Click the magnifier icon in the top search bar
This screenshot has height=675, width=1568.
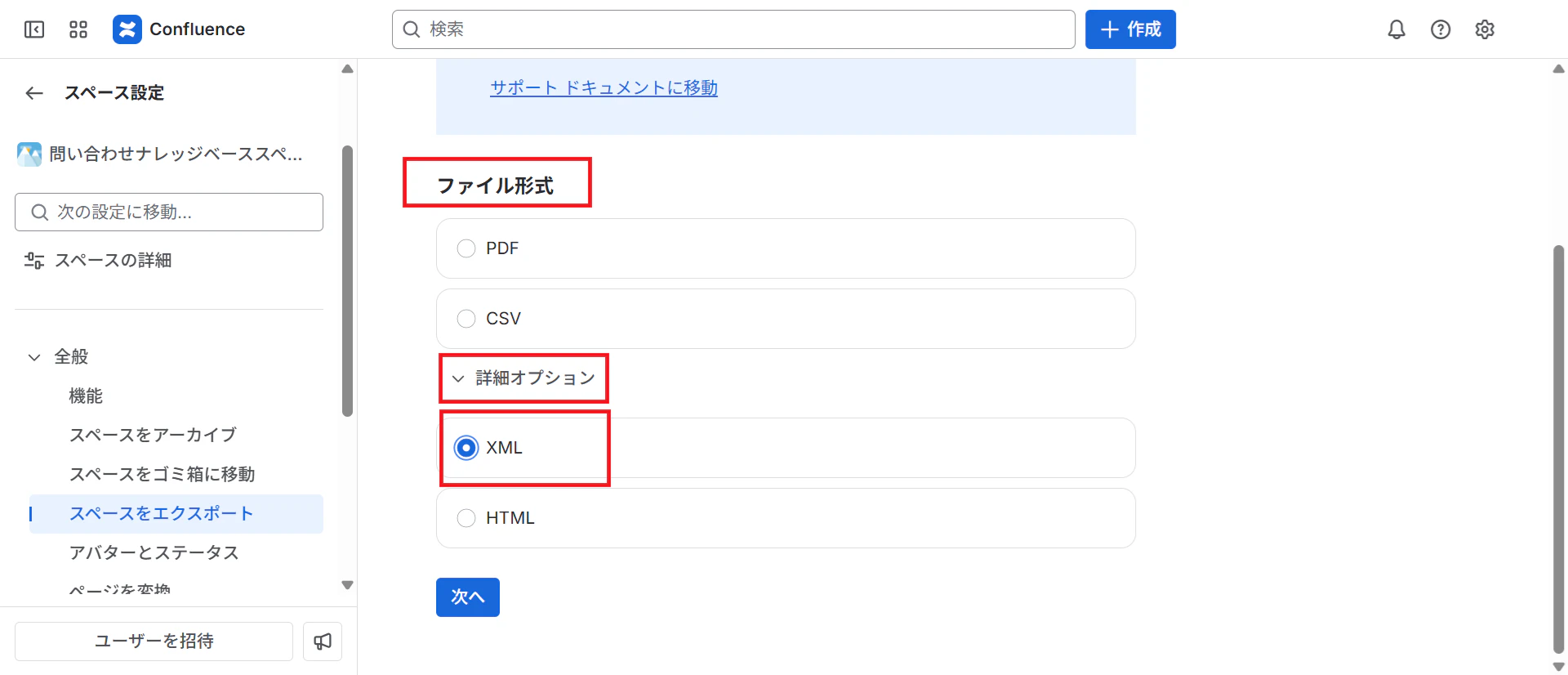coord(412,29)
